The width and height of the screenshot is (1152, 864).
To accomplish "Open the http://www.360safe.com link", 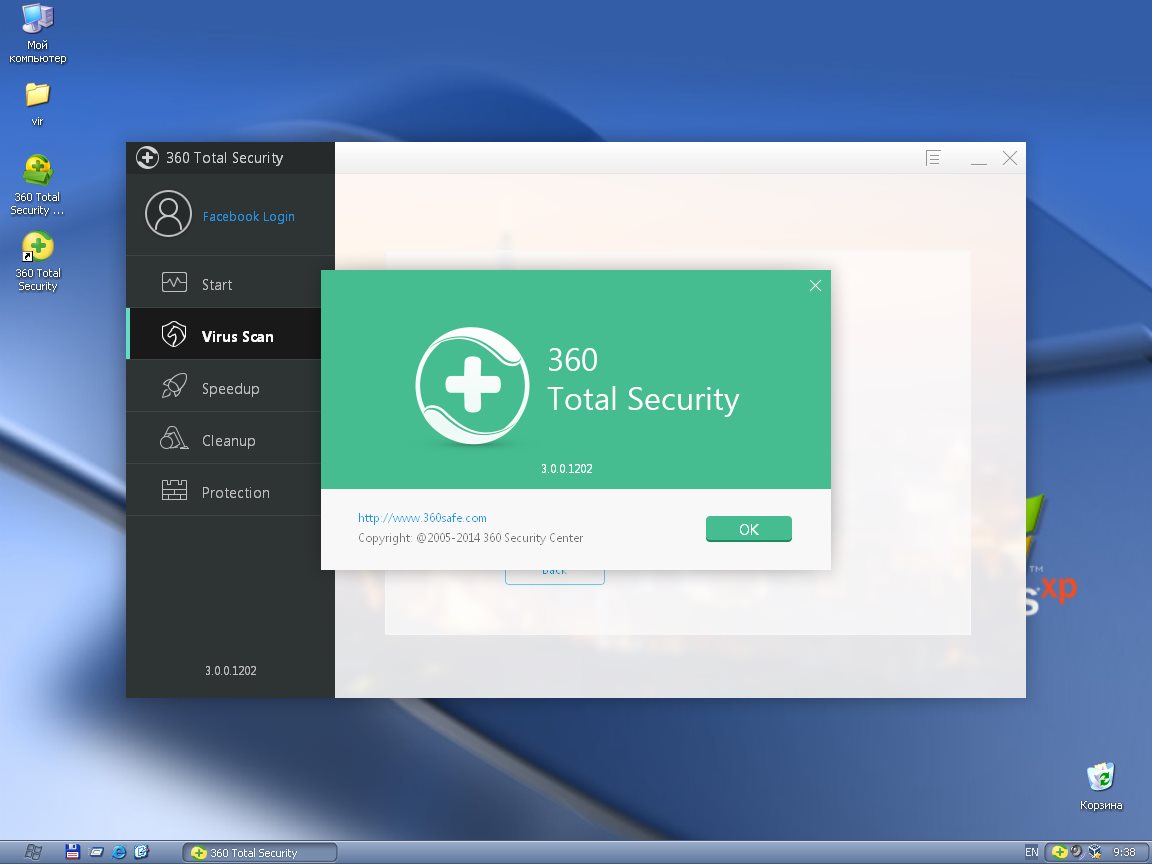I will click(x=422, y=518).
